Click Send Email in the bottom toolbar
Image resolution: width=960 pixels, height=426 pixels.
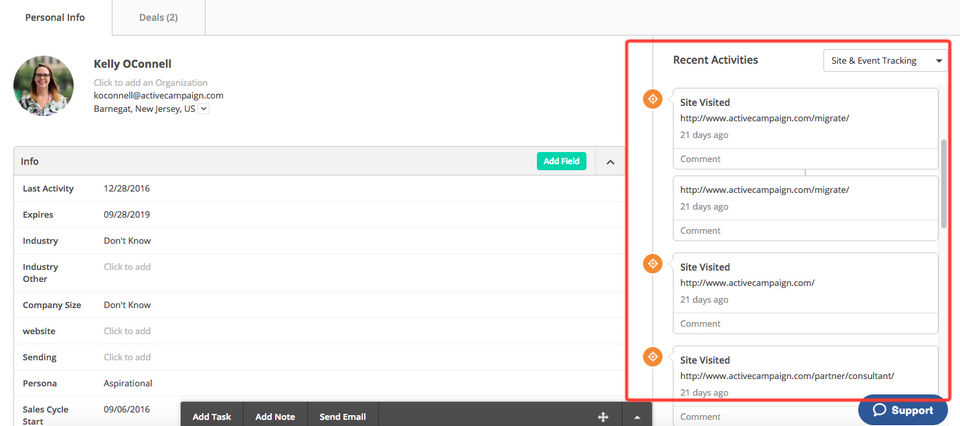(x=343, y=417)
